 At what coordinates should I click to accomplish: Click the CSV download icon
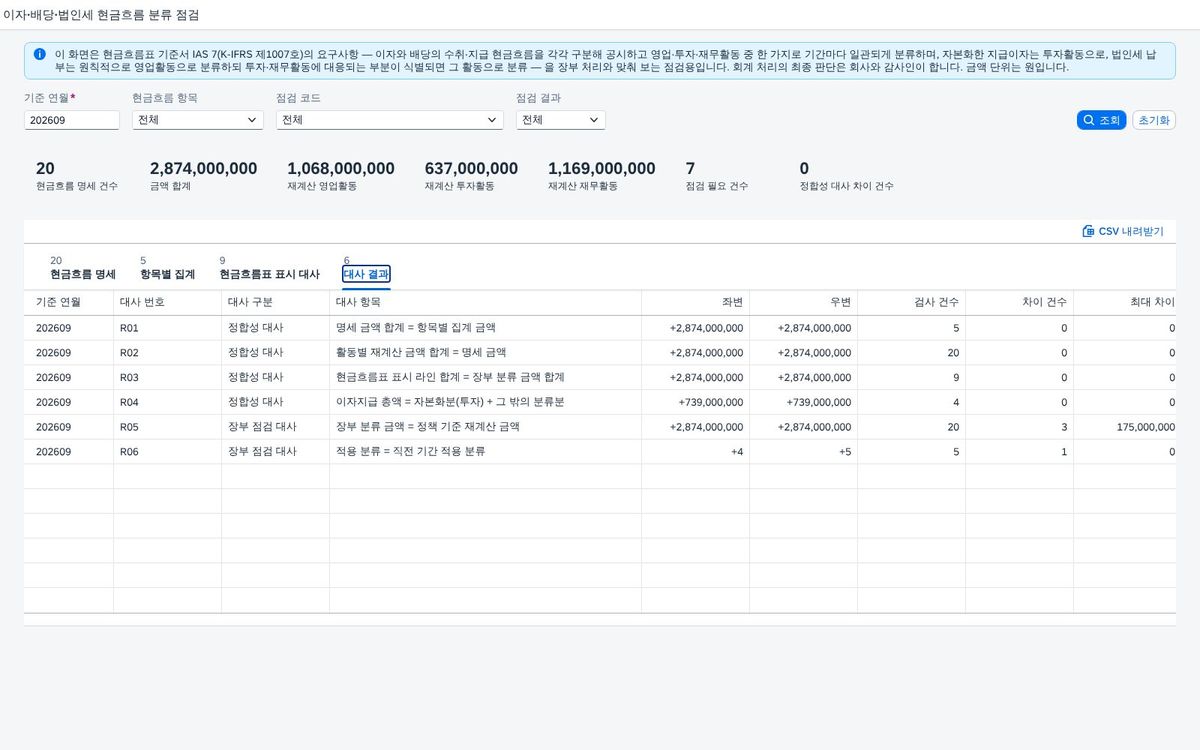pyautogui.click(x=1088, y=231)
